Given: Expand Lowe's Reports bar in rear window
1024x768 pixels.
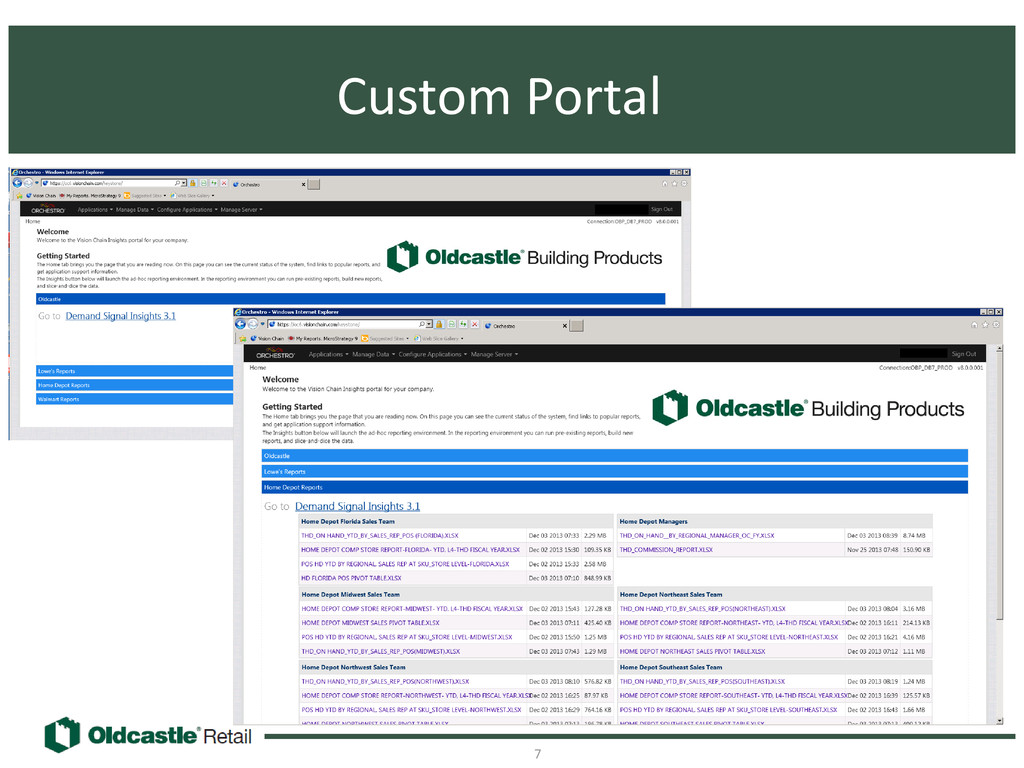Looking at the screenshot, I should click(x=135, y=371).
